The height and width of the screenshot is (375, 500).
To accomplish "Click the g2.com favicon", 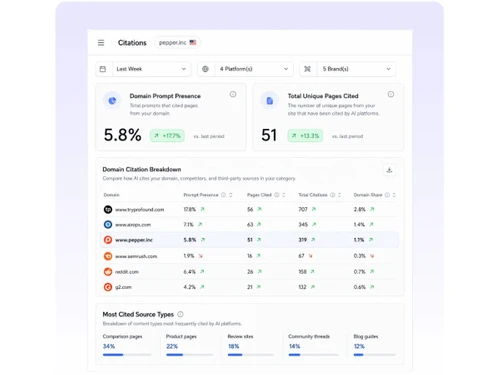I will (108, 287).
